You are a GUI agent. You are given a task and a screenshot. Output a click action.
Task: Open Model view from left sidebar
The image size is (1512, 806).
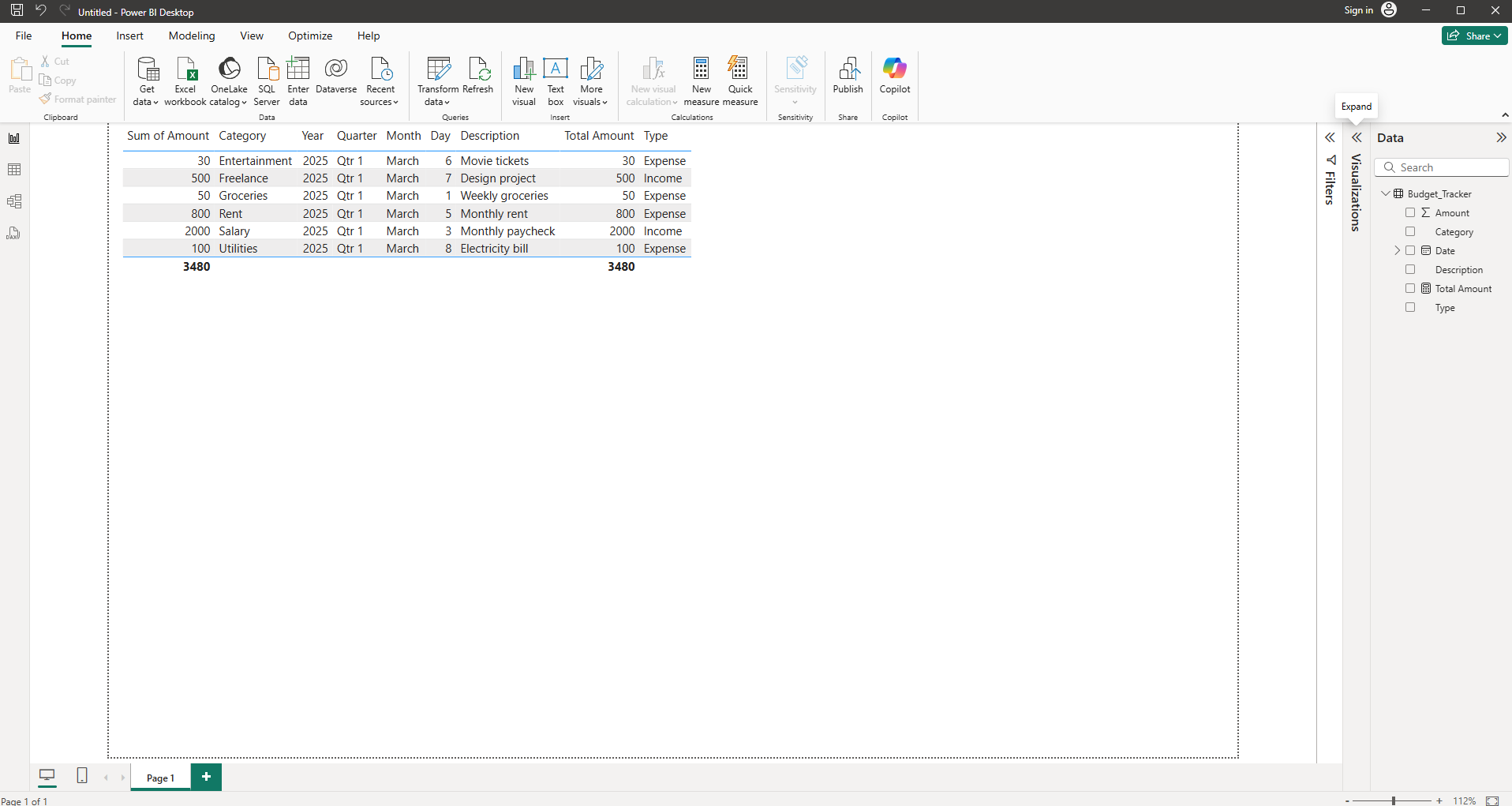click(14, 201)
